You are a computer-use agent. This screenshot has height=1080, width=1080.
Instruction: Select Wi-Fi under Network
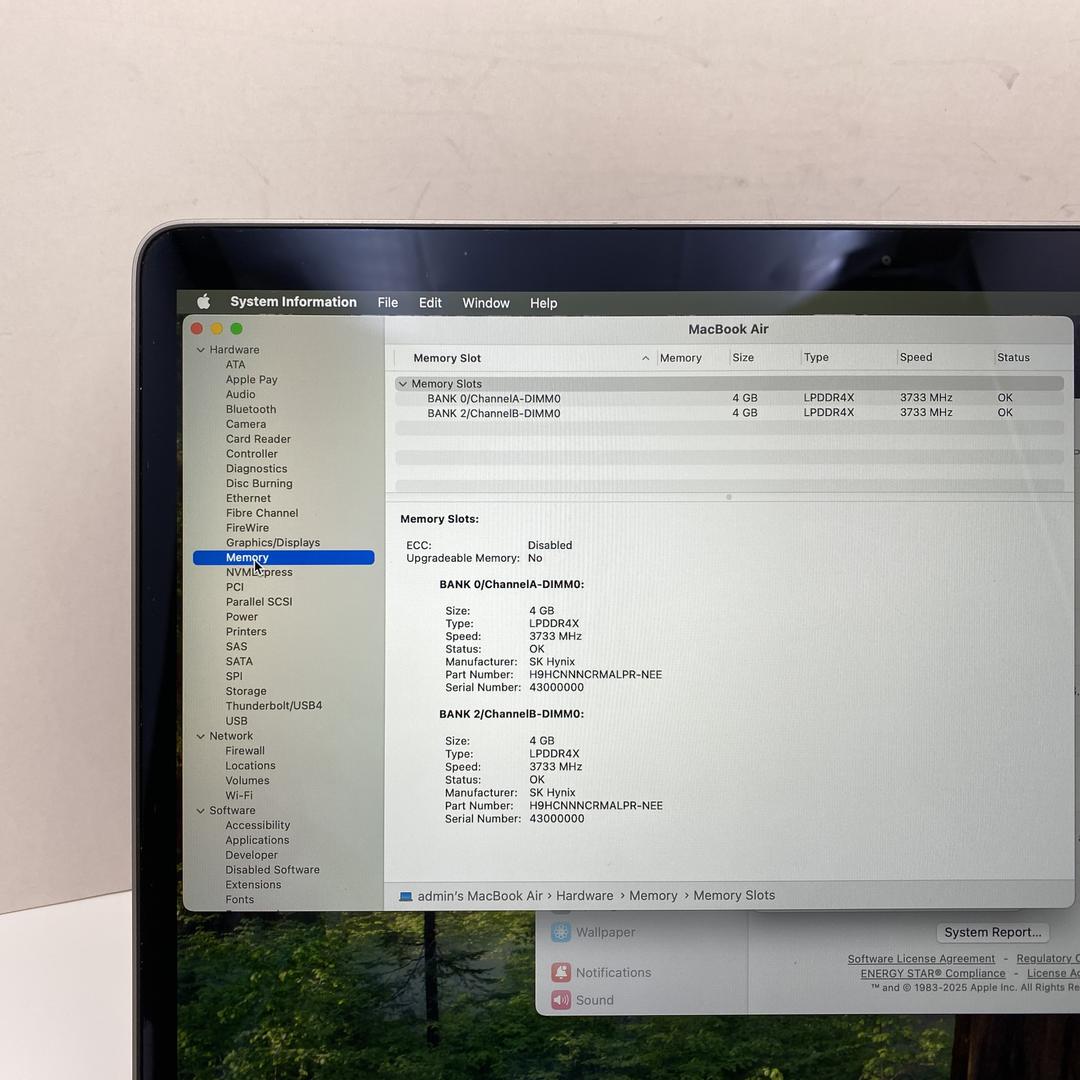239,796
